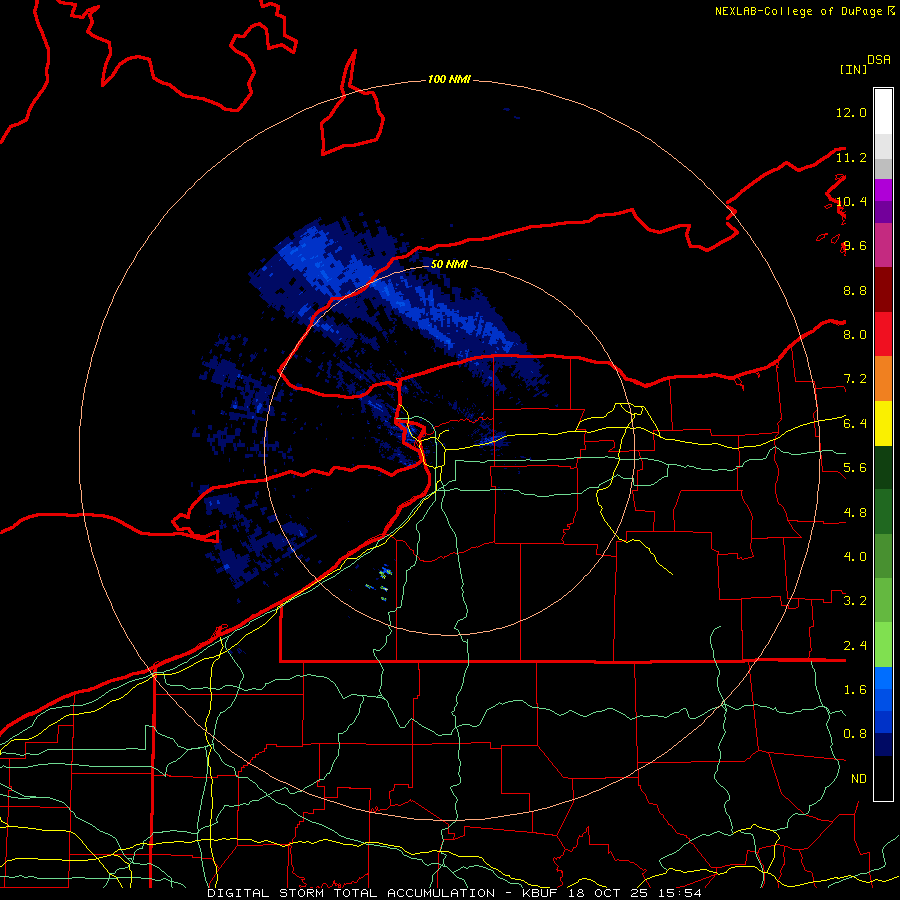Click the 5.6 legend value

855,468
